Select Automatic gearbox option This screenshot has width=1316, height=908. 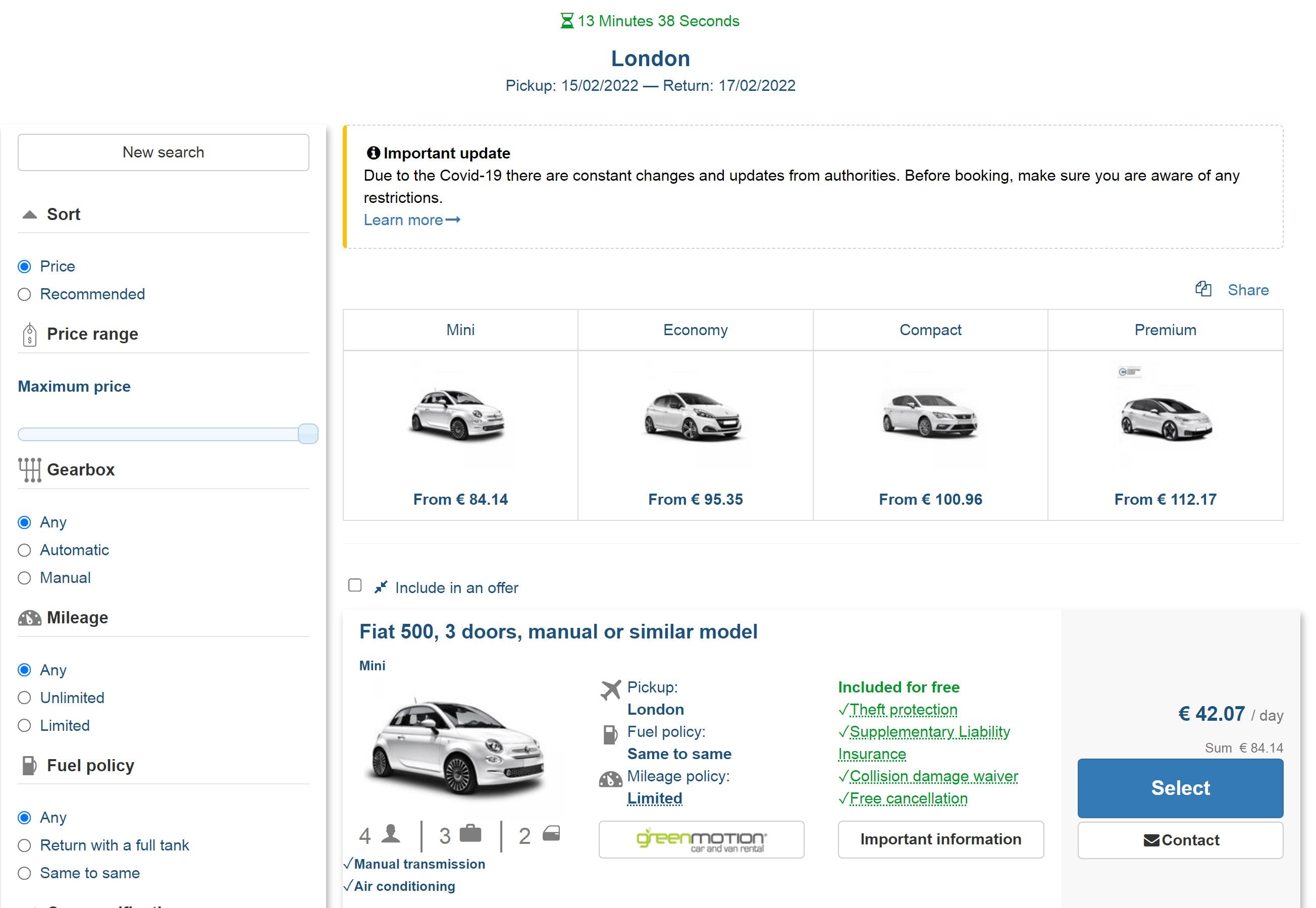(24, 550)
